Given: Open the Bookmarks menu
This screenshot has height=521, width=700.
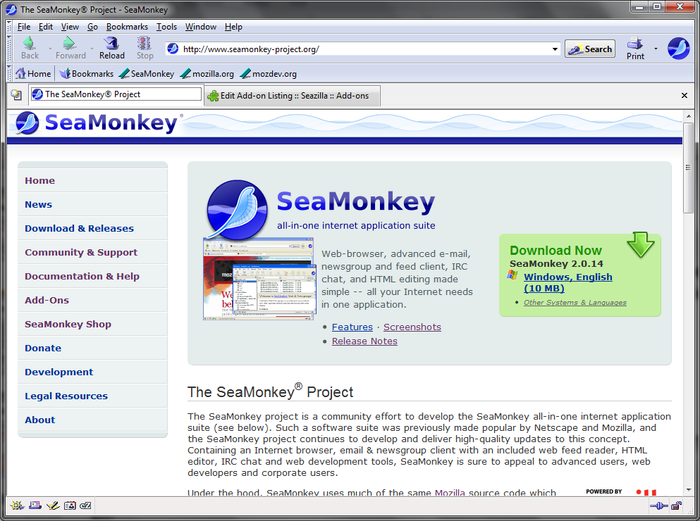Looking at the screenshot, I should tap(127, 27).
